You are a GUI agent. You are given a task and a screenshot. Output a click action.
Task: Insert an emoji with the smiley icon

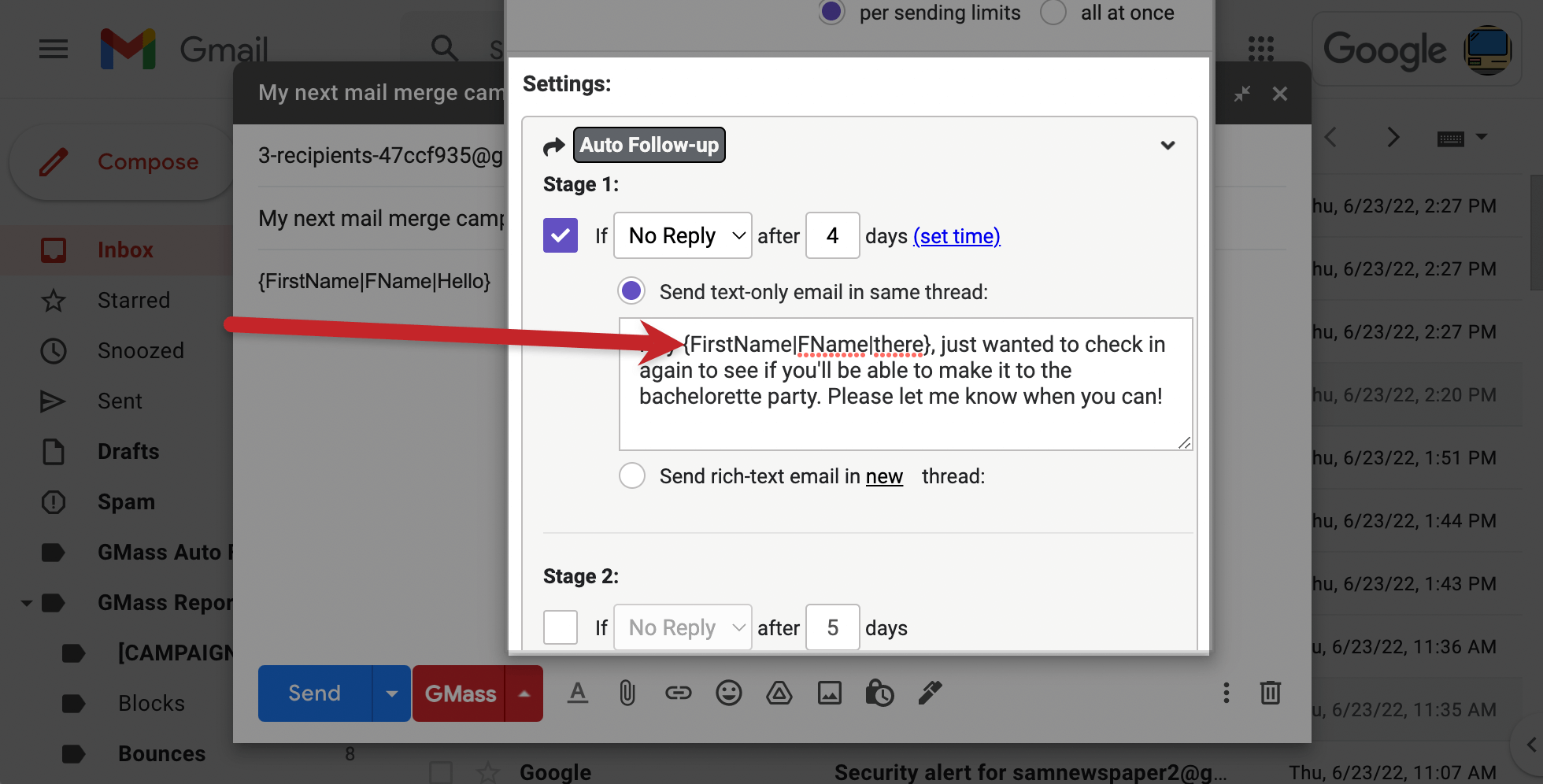tap(729, 693)
